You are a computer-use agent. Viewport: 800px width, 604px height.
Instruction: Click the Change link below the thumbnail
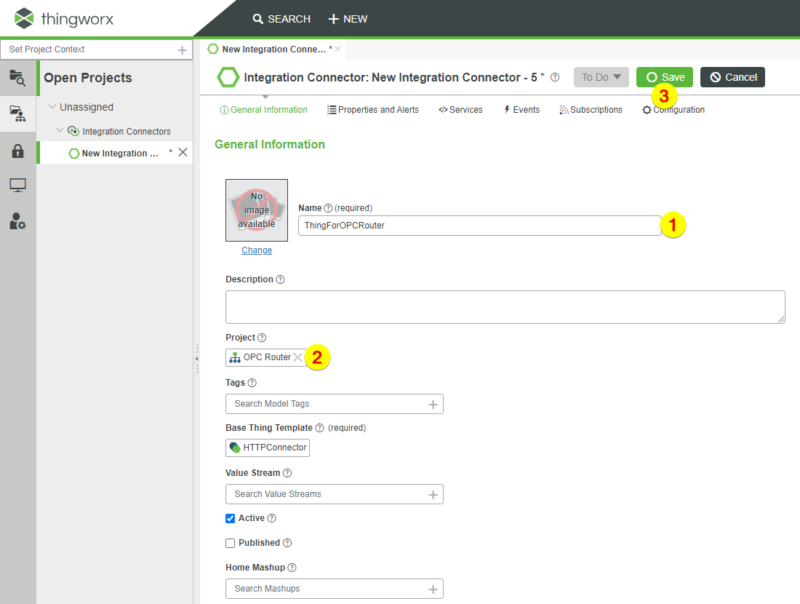tap(256, 250)
